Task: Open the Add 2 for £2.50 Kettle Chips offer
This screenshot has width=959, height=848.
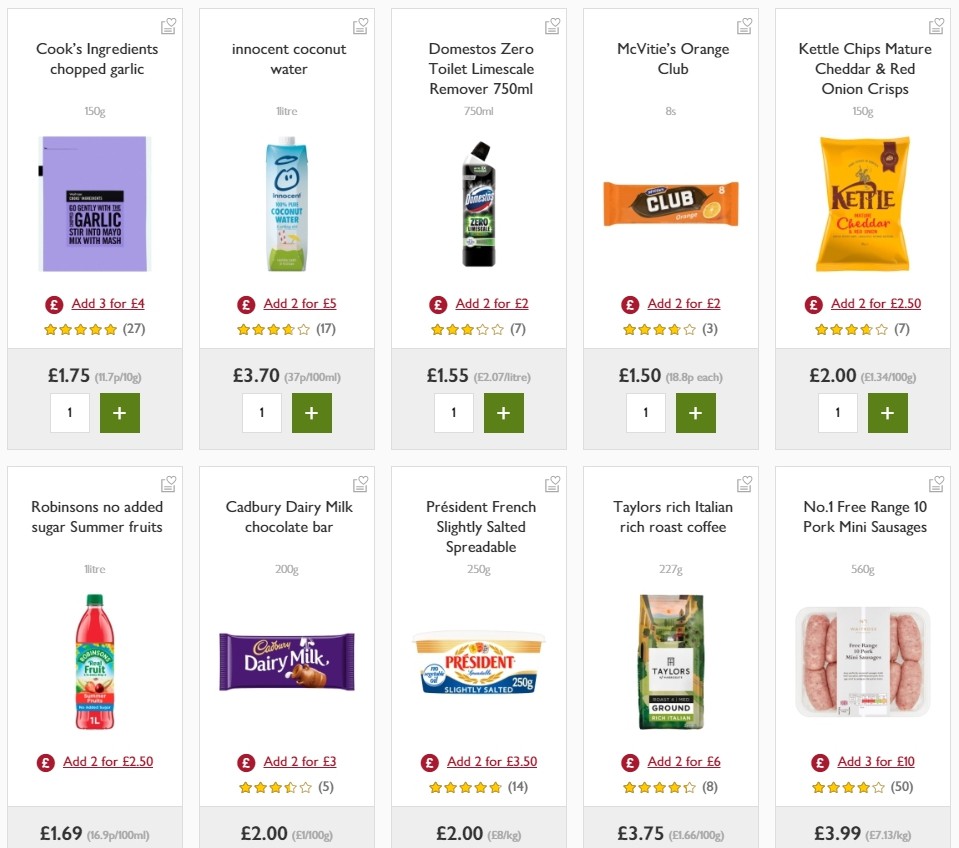Action: coord(878,303)
